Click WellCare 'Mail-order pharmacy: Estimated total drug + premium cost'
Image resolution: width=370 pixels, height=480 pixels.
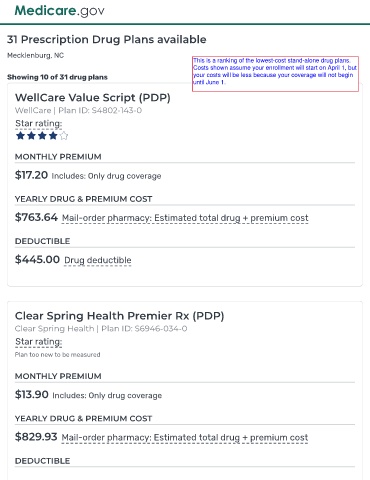coord(185,218)
